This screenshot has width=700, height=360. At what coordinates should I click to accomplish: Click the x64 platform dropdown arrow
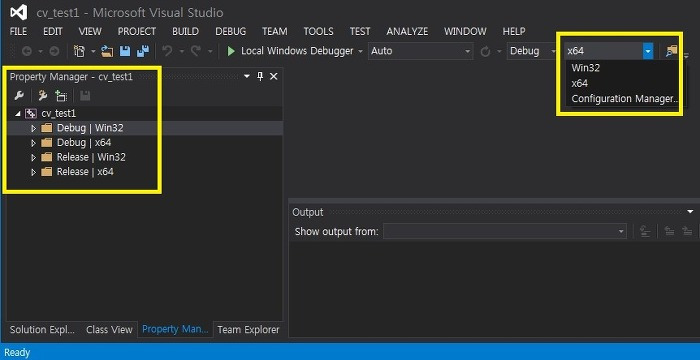click(x=648, y=51)
